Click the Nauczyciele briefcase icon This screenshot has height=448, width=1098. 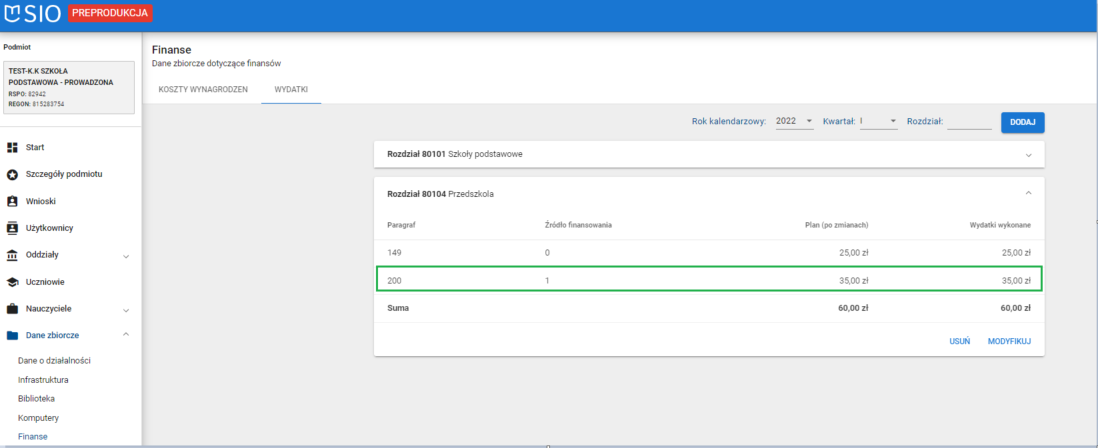pyautogui.click(x=13, y=309)
